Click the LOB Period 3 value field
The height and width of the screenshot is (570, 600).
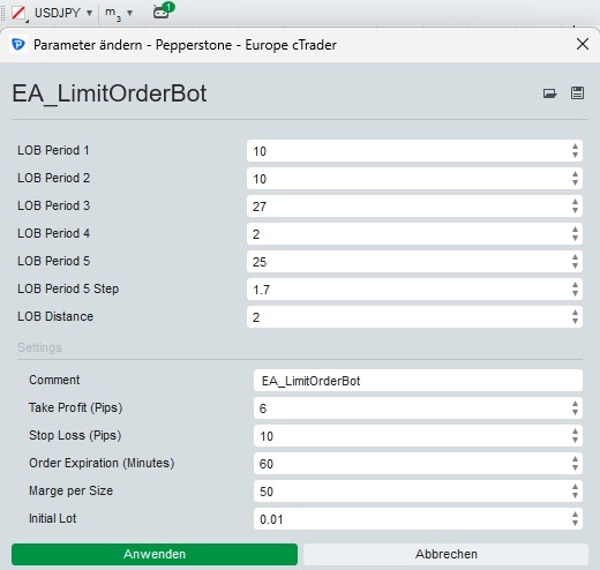(415, 206)
